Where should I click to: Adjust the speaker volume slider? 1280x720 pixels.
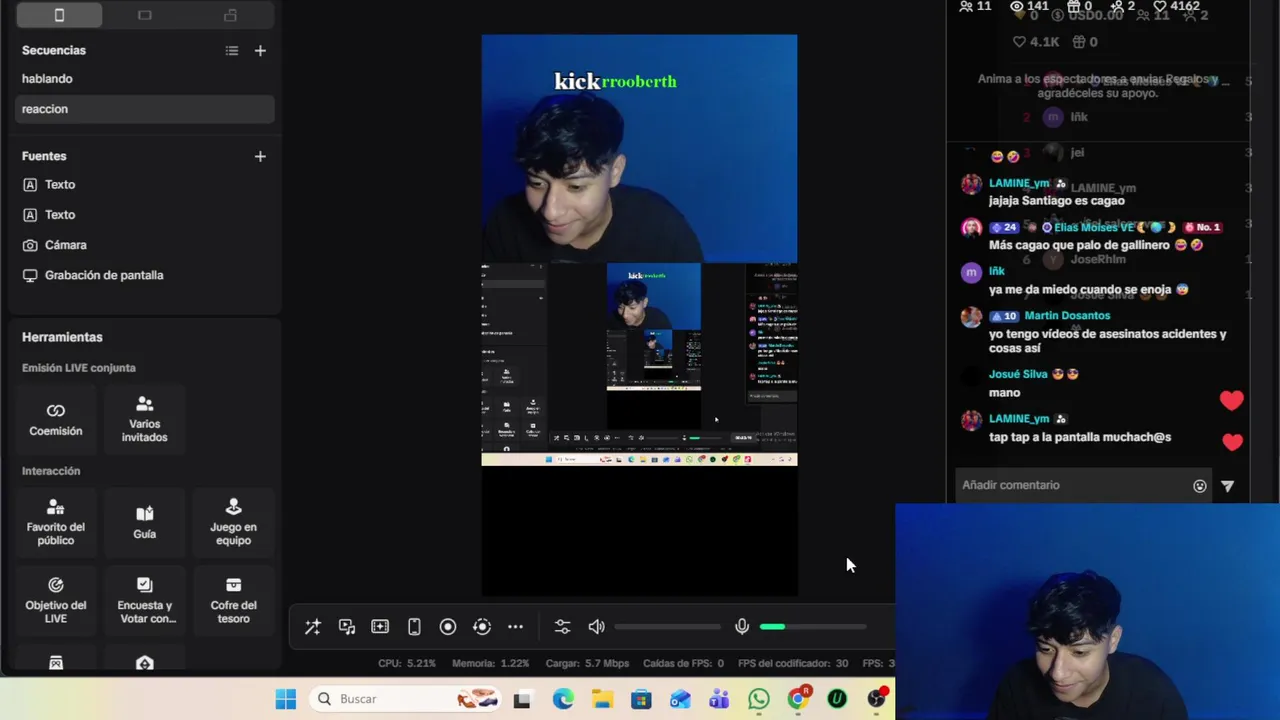point(667,627)
